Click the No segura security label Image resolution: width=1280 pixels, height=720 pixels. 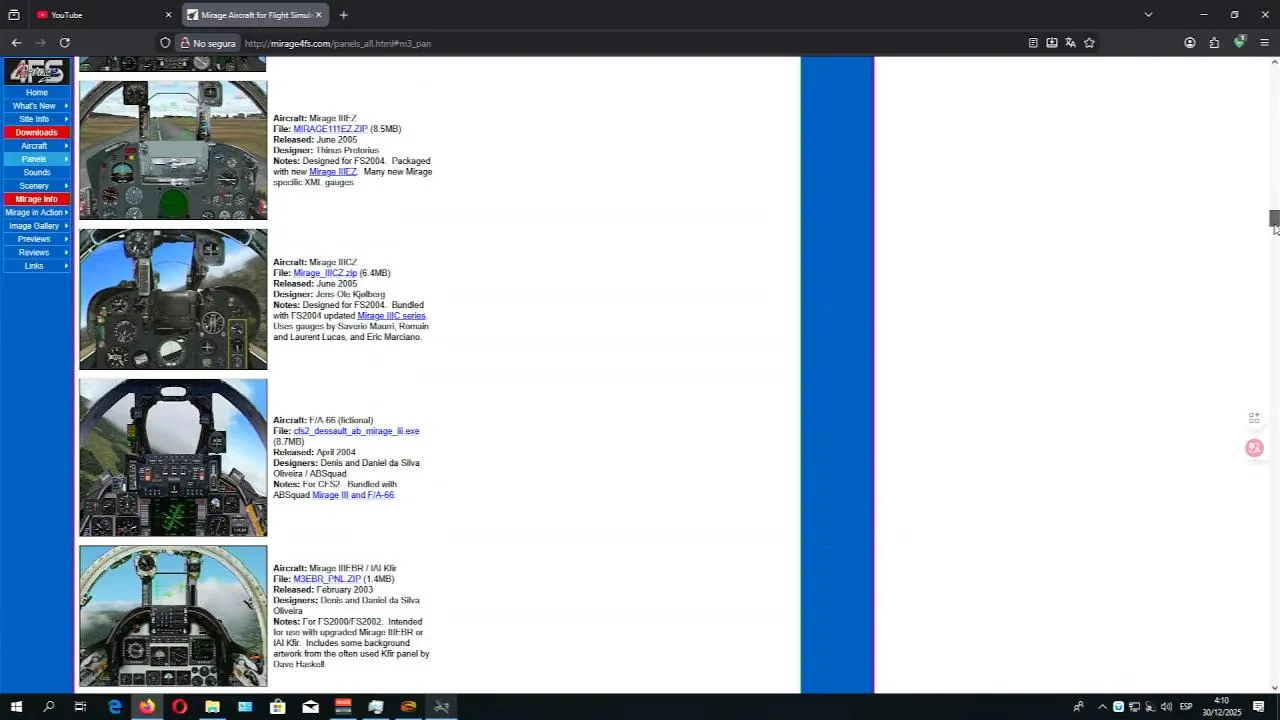click(x=208, y=43)
